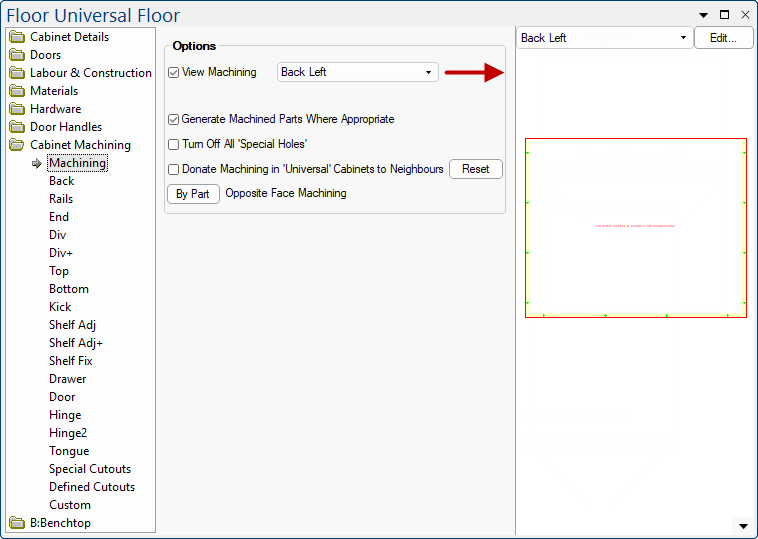Open the B:Benchtop folder icon
The image size is (758, 539).
(x=17, y=523)
